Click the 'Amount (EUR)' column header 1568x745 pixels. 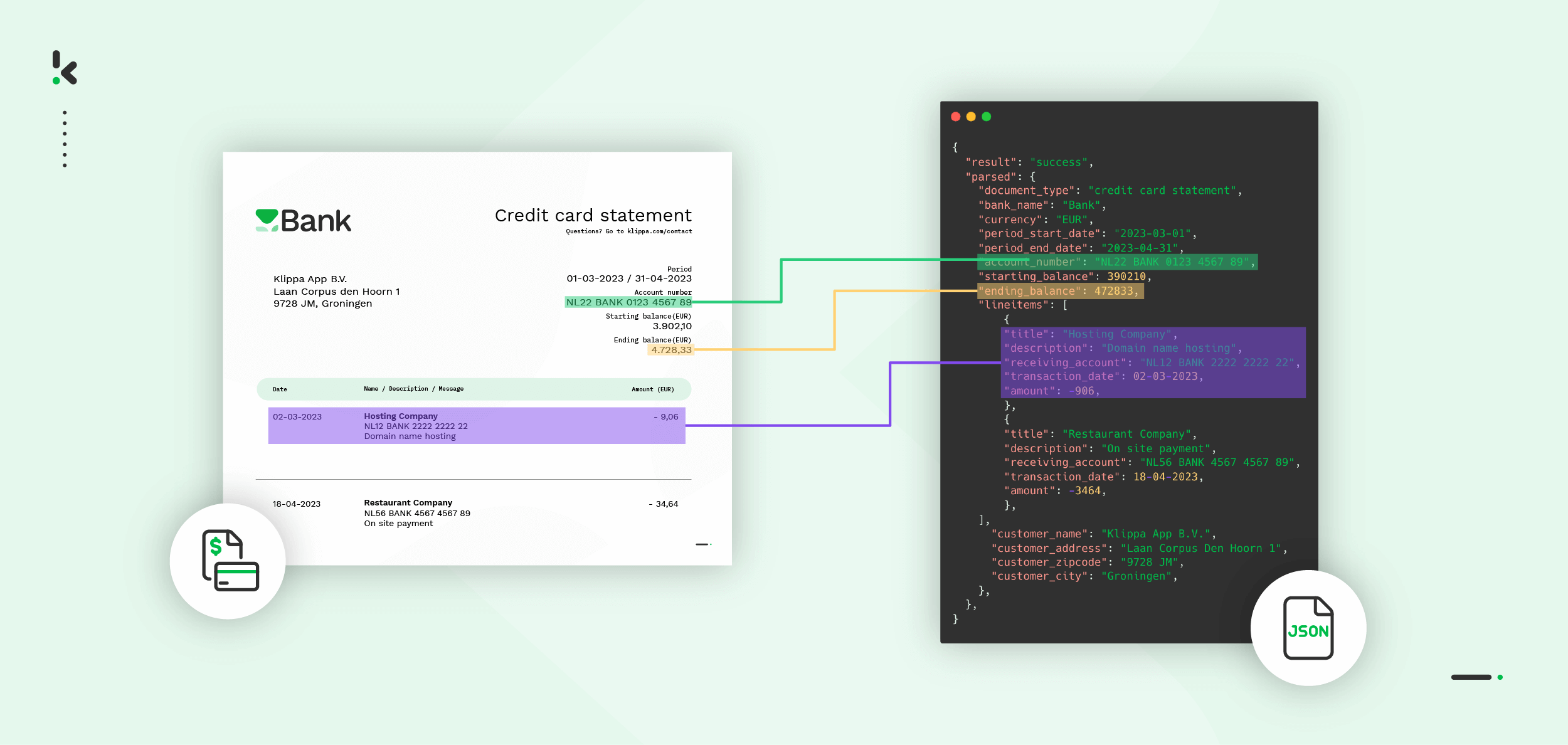click(653, 389)
